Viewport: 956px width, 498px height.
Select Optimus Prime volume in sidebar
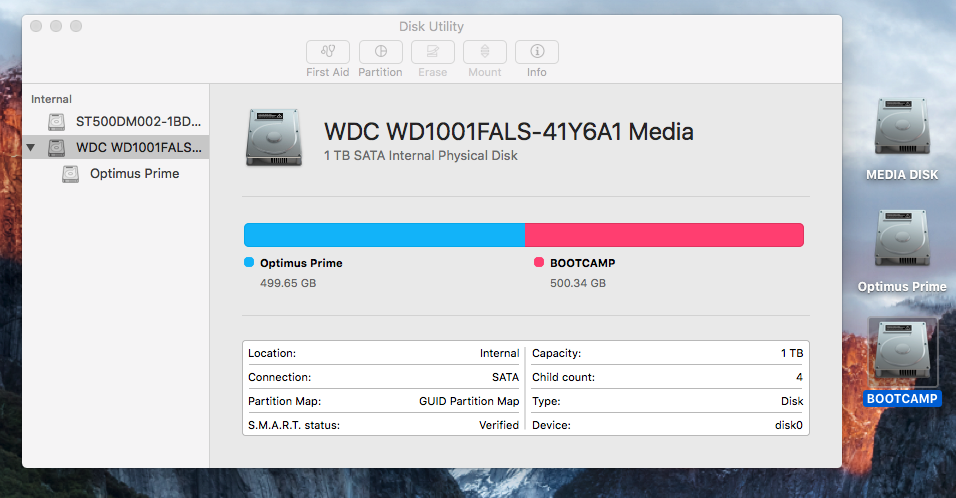116,174
